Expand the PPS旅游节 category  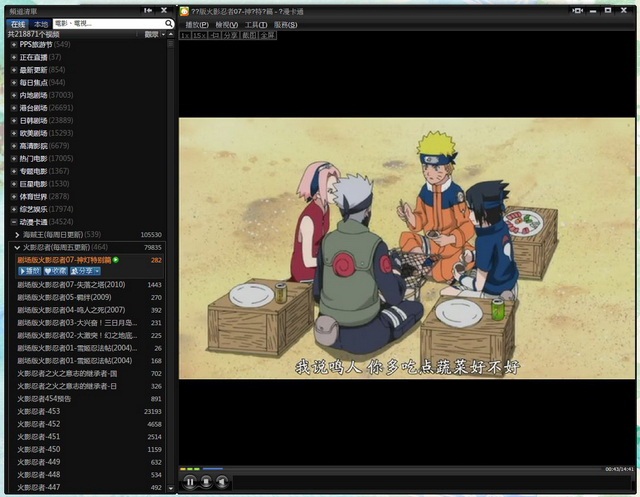tap(14, 44)
